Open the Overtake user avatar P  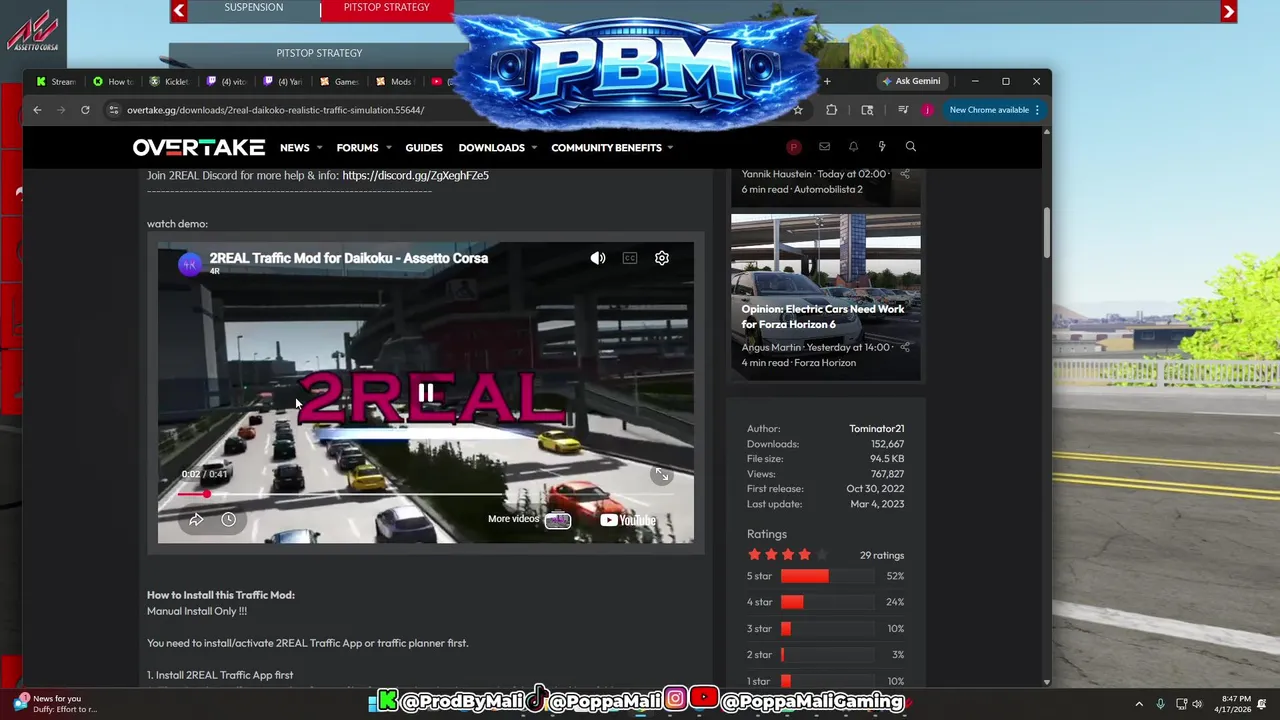(x=794, y=147)
